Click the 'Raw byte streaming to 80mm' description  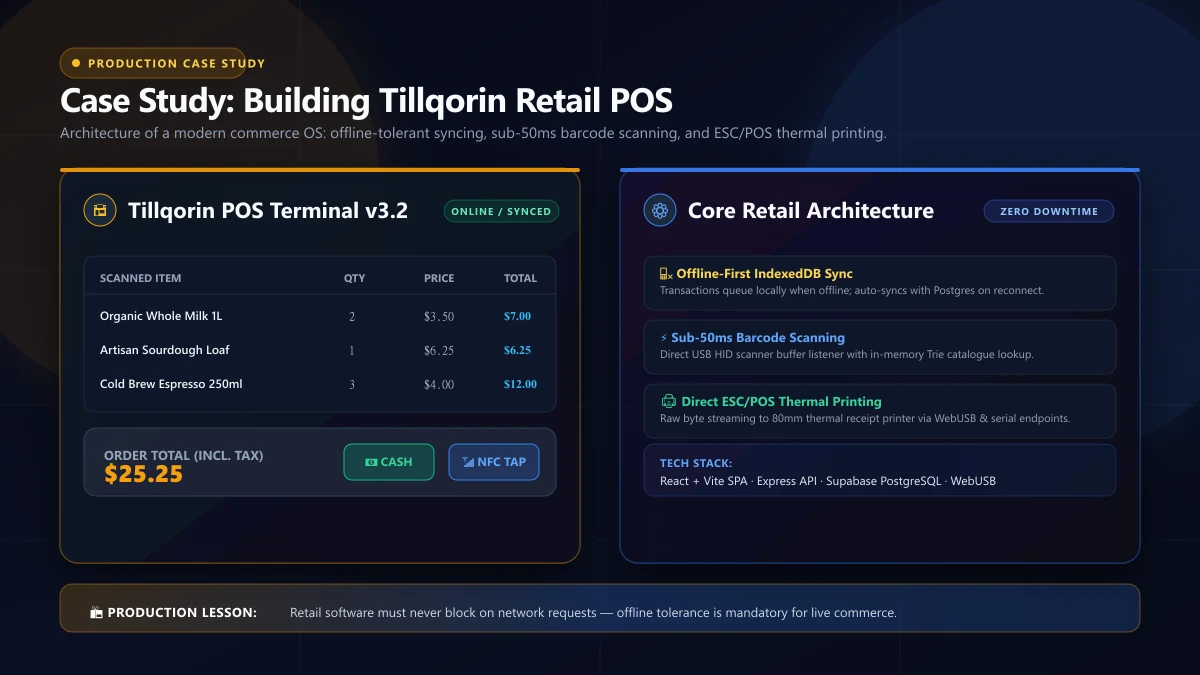coord(865,419)
